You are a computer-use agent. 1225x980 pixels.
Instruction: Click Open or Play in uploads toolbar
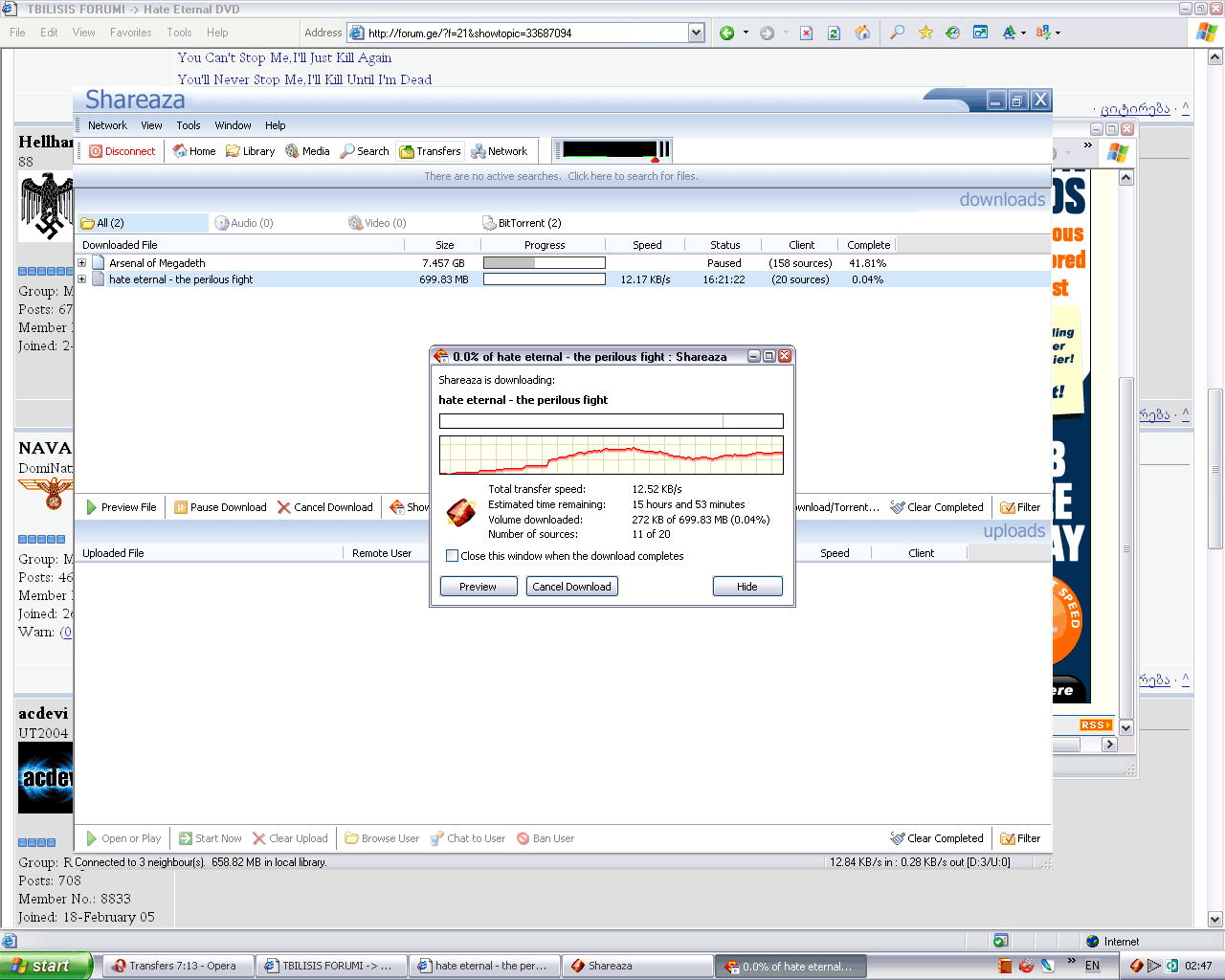pyautogui.click(x=123, y=838)
